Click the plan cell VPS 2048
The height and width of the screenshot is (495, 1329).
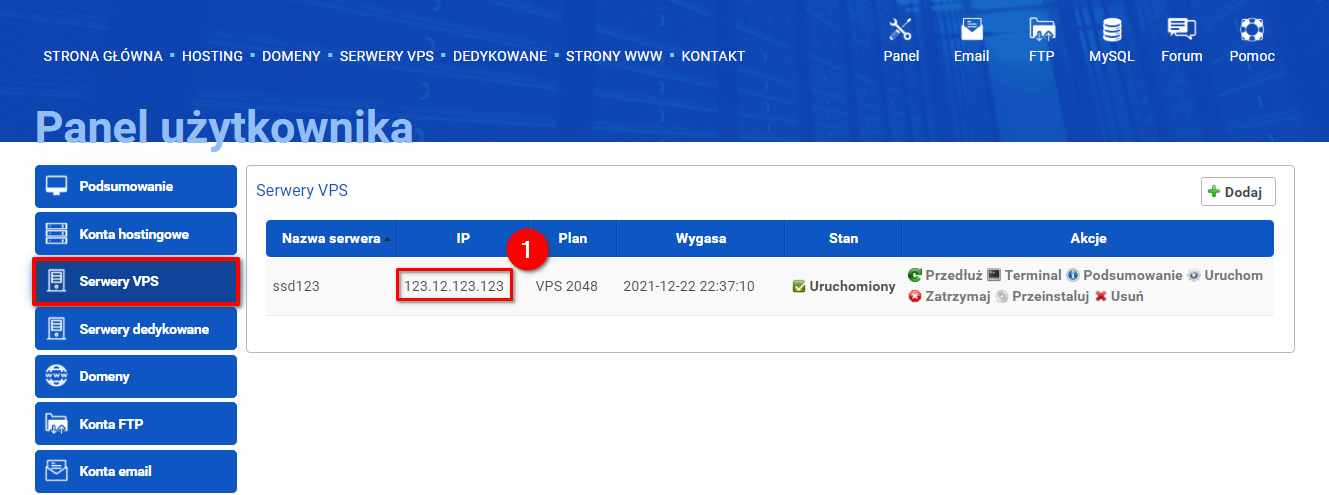pyautogui.click(x=567, y=287)
